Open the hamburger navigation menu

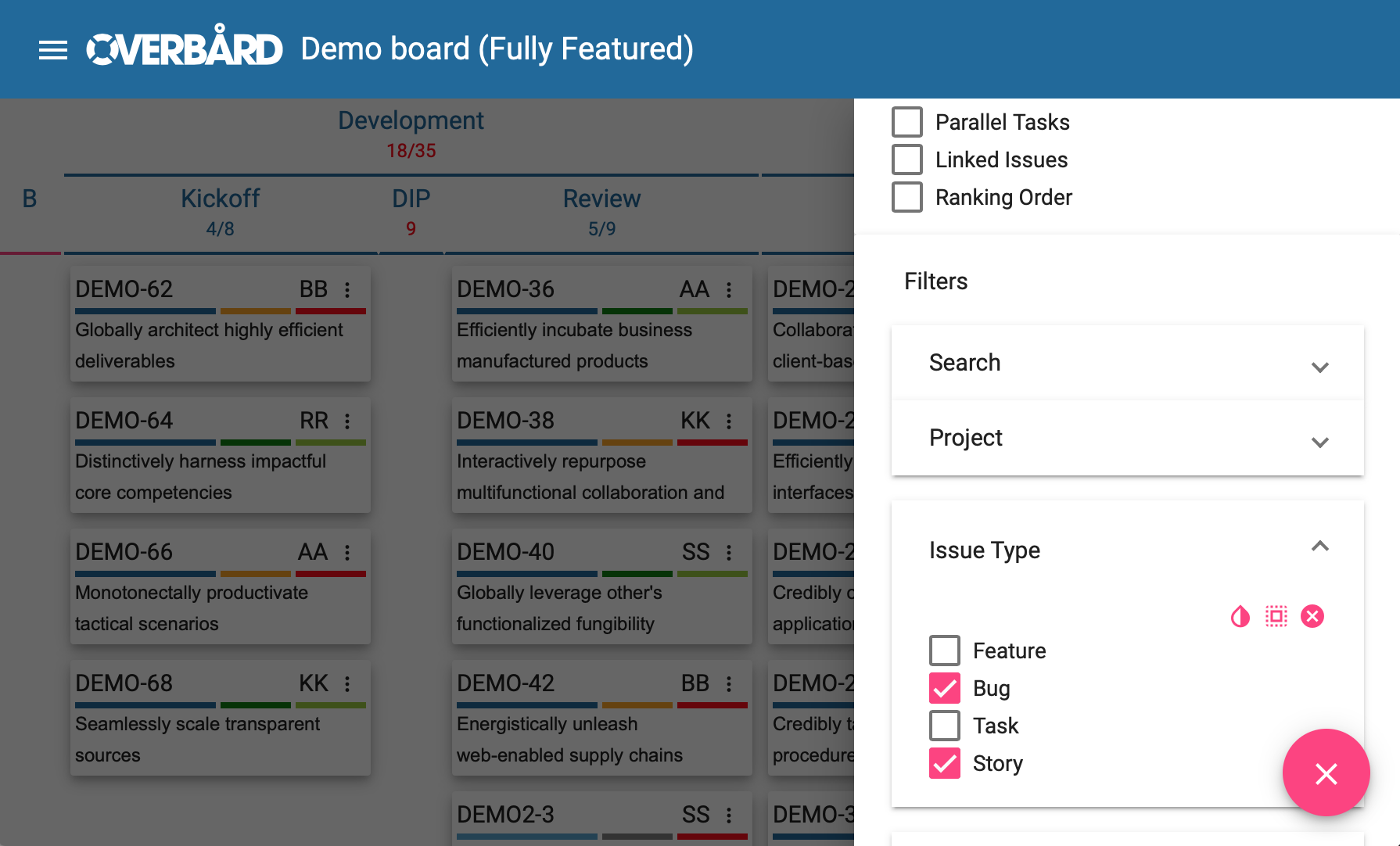tap(53, 50)
